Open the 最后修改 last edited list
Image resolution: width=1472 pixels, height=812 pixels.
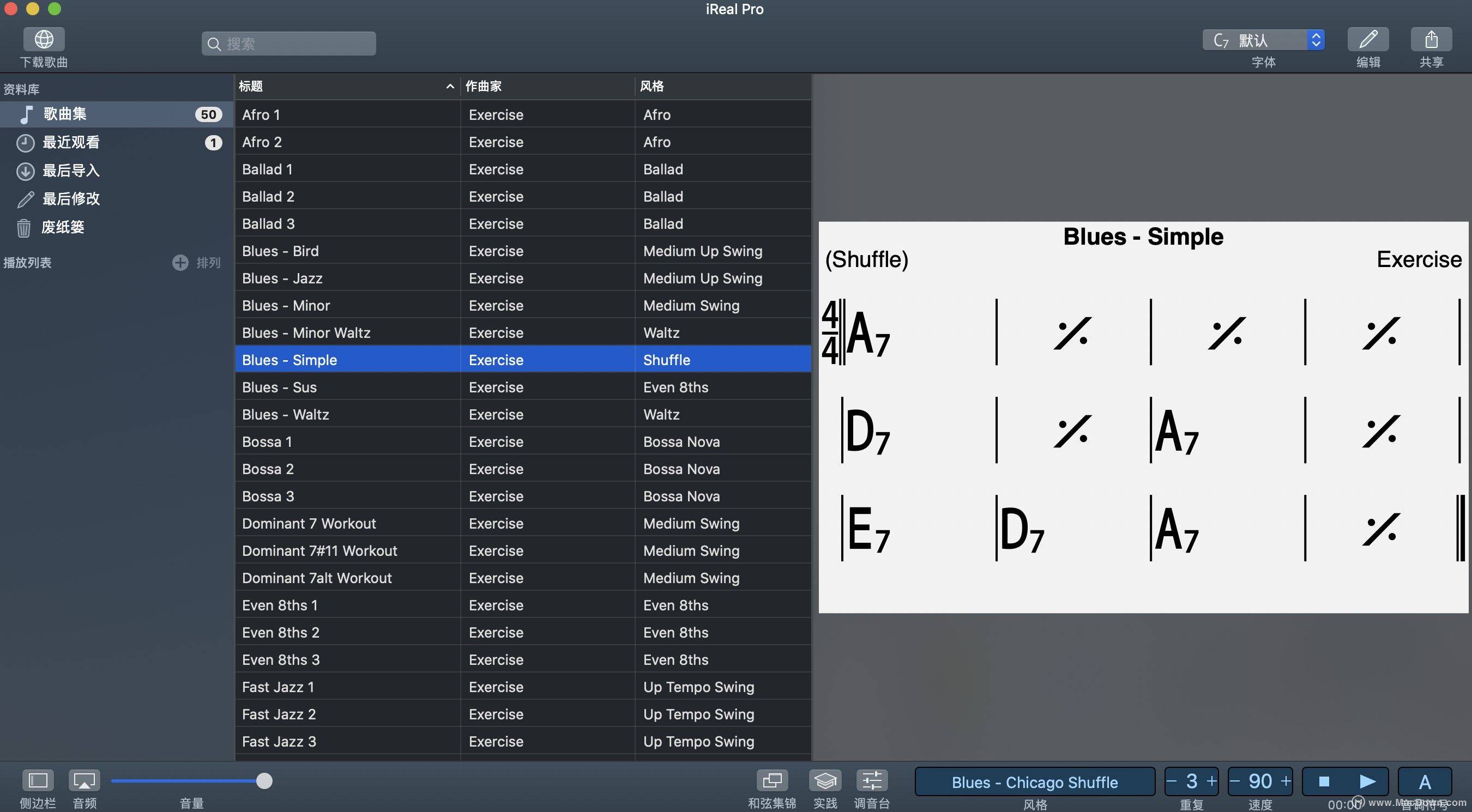(x=117, y=199)
